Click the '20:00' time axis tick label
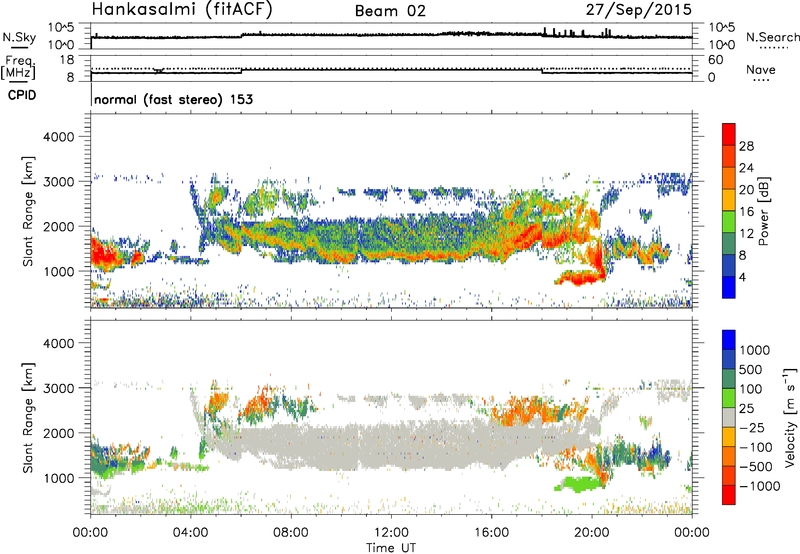Screen dimensions: 800x554 (x=592, y=533)
